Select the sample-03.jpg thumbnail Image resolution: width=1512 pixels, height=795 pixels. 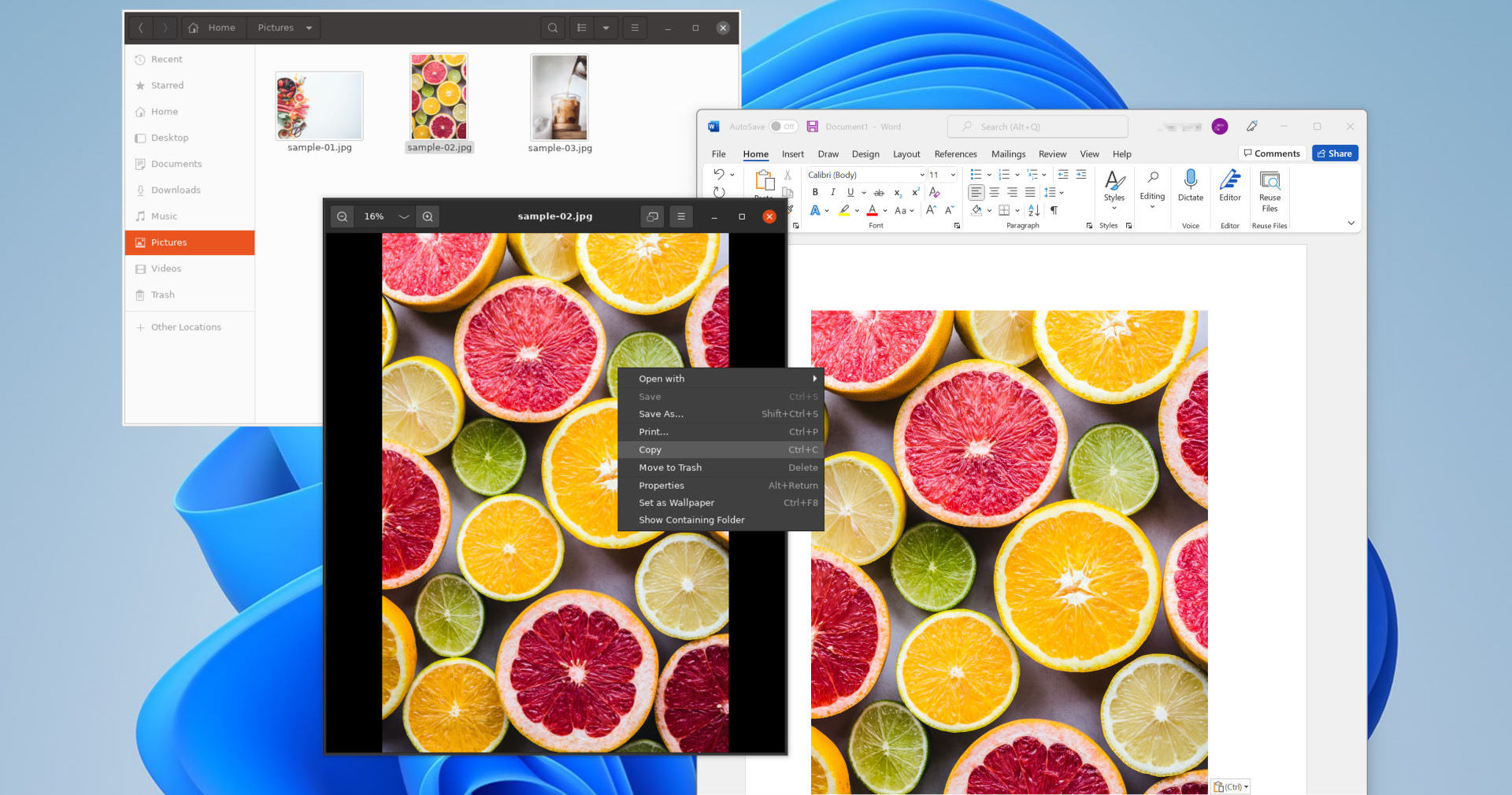(x=559, y=98)
